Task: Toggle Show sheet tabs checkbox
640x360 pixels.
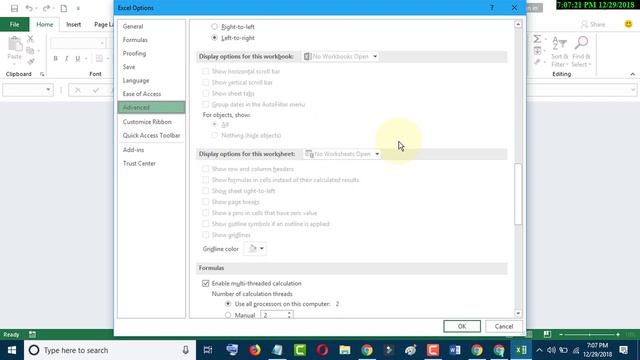Action: pos(206,93)
